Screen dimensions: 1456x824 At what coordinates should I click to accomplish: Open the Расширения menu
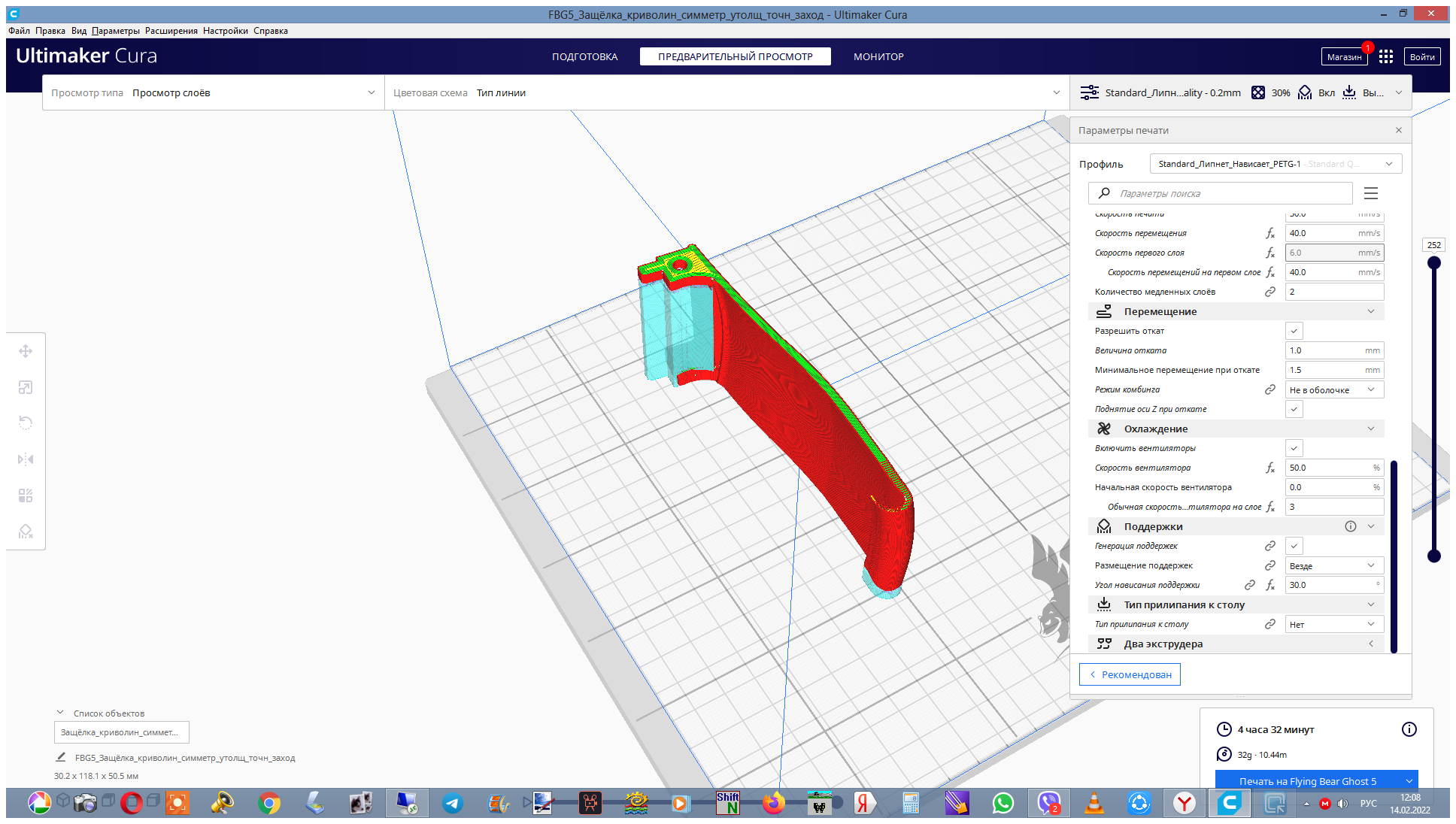pos(171,31)
